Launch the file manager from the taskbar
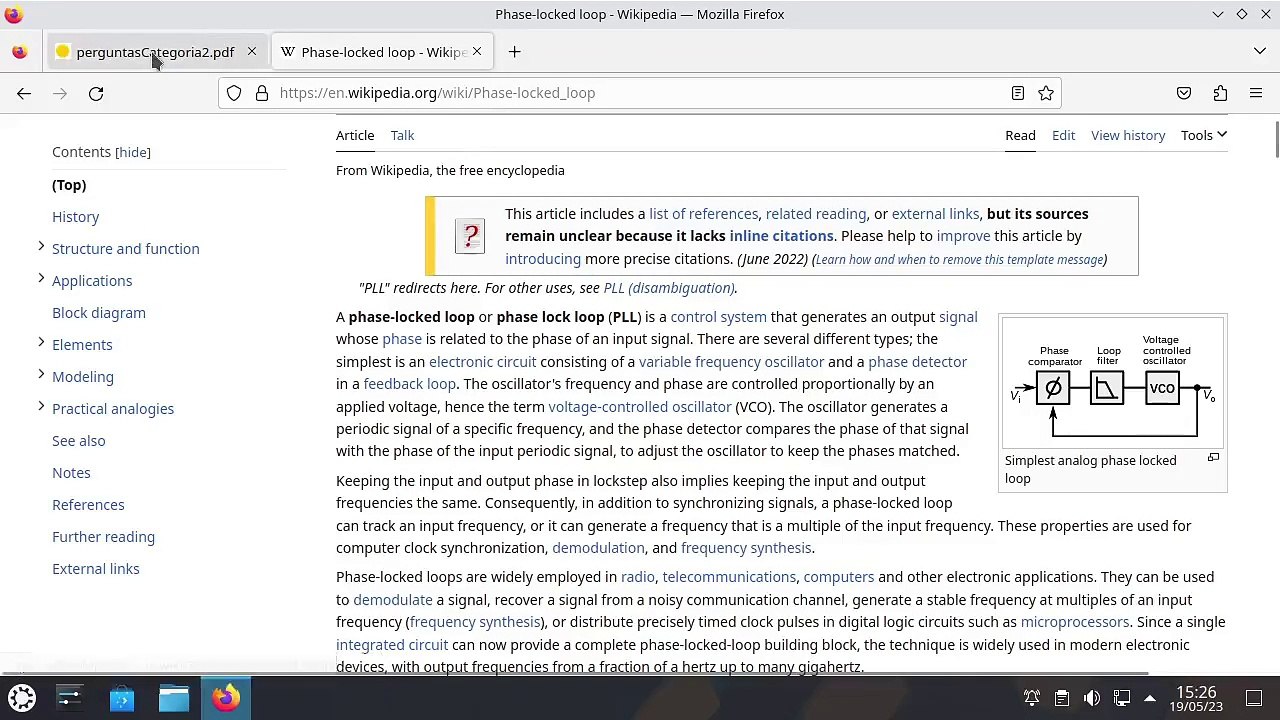Viewport: 1280px width, 720px height. click(174, 698)
